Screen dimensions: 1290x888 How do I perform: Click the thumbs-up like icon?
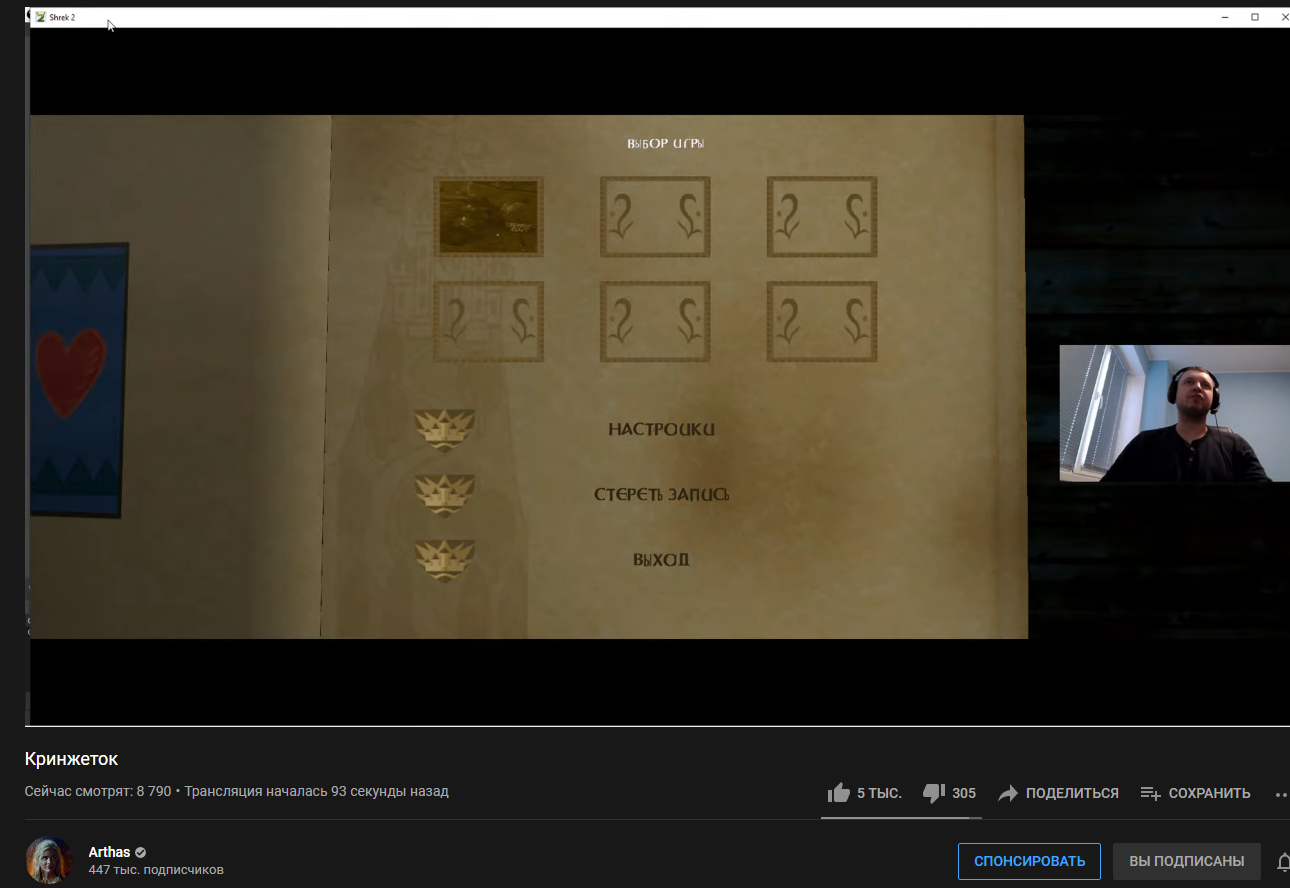[839, 793]
